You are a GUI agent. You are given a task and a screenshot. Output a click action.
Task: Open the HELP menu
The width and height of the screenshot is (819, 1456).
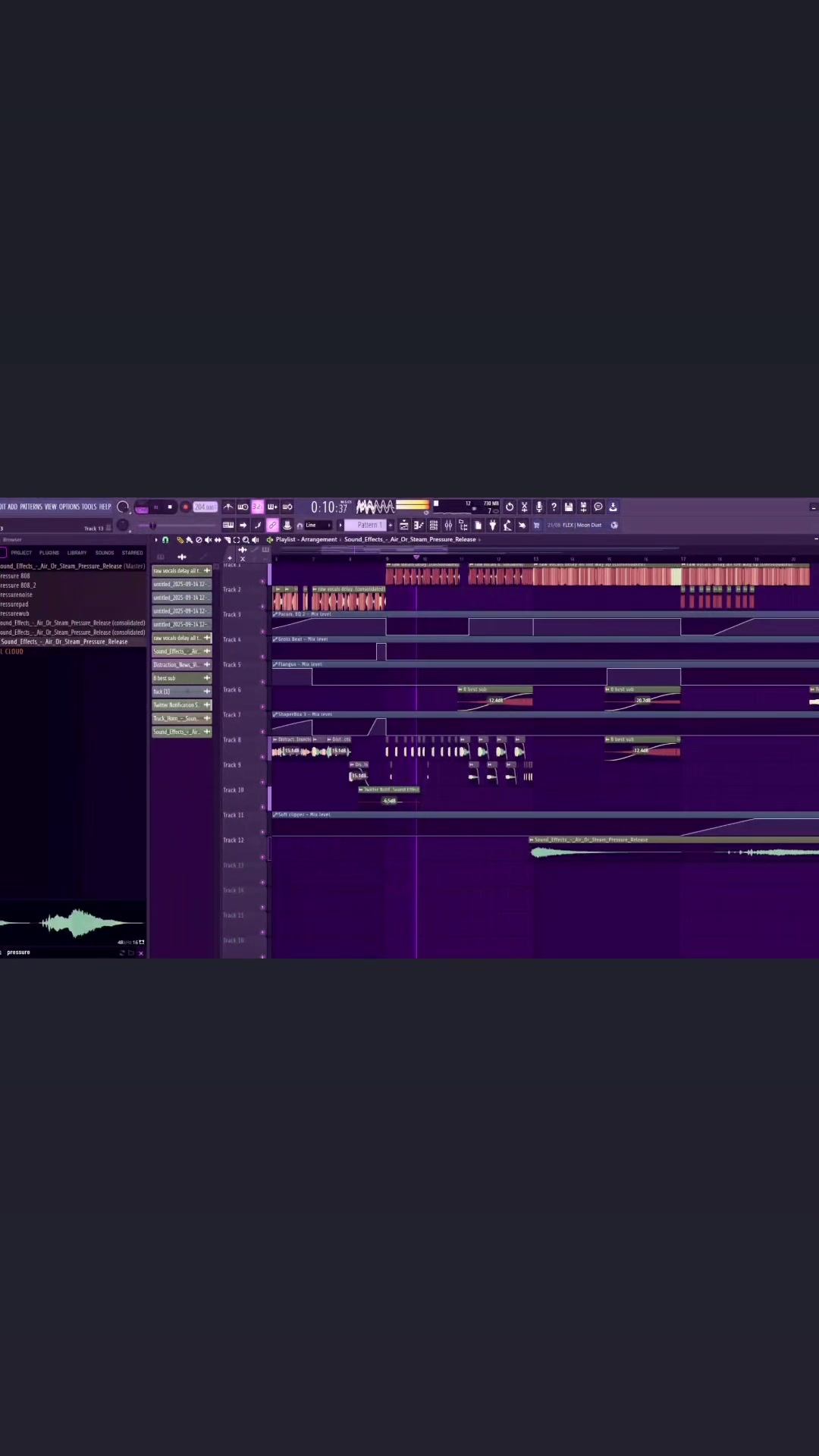pos(105,507)
